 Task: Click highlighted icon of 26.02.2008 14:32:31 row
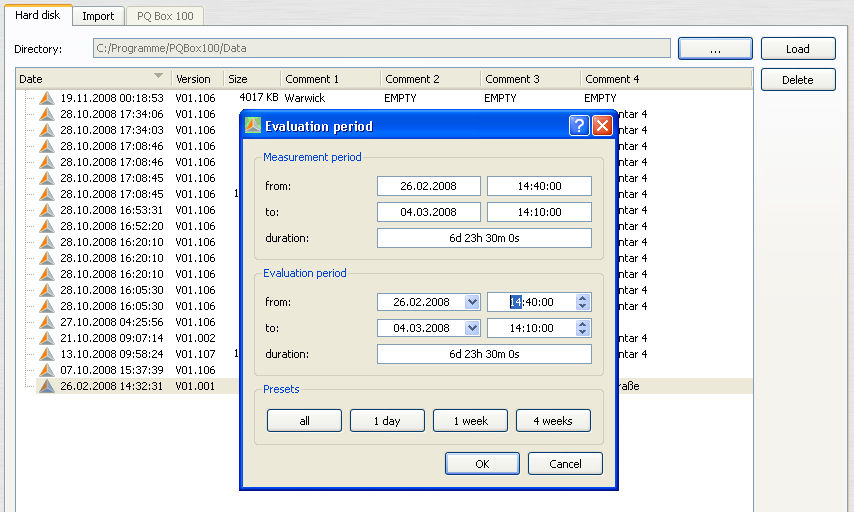(47, 386)
